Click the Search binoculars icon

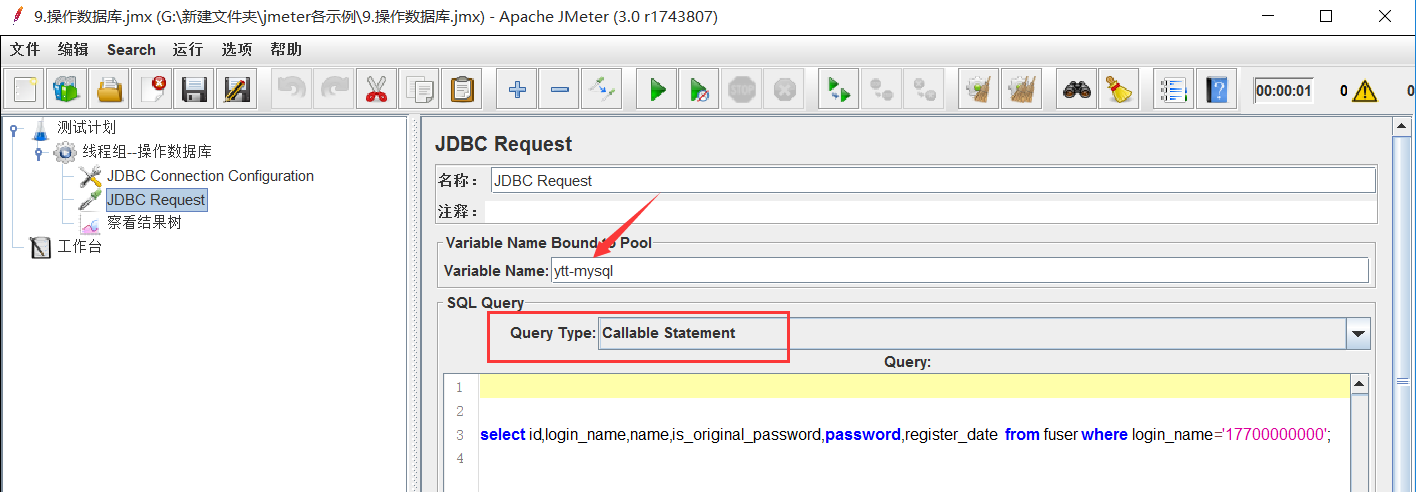(x=1076, y=89)
